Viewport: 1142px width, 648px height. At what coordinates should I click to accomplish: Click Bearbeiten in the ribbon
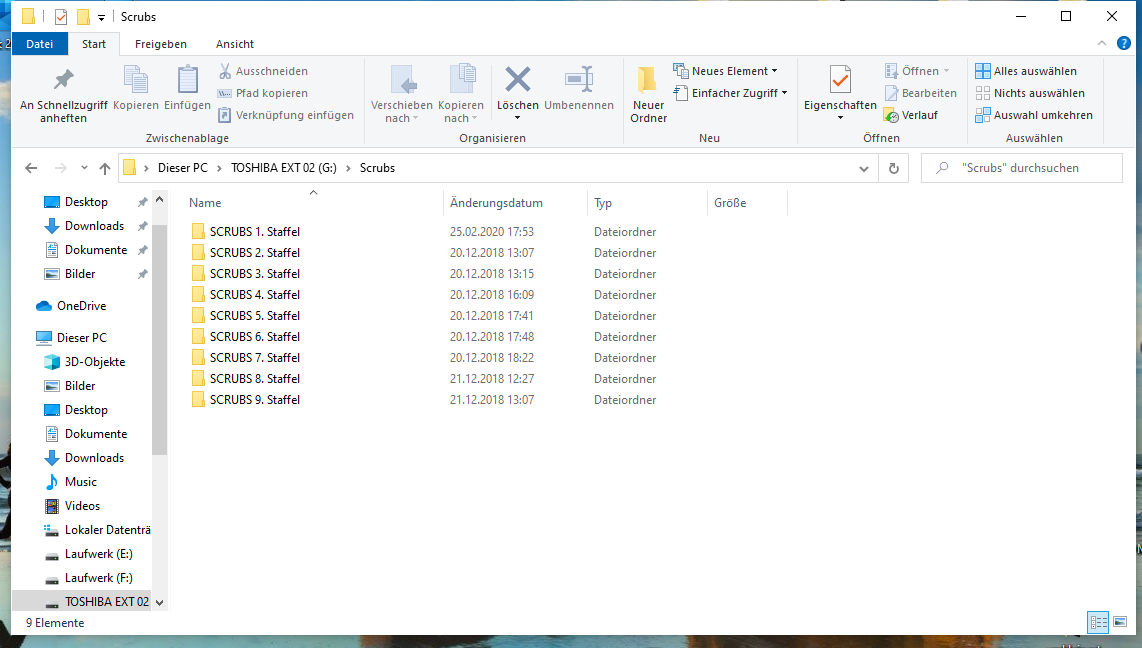[x=921, y=93]
